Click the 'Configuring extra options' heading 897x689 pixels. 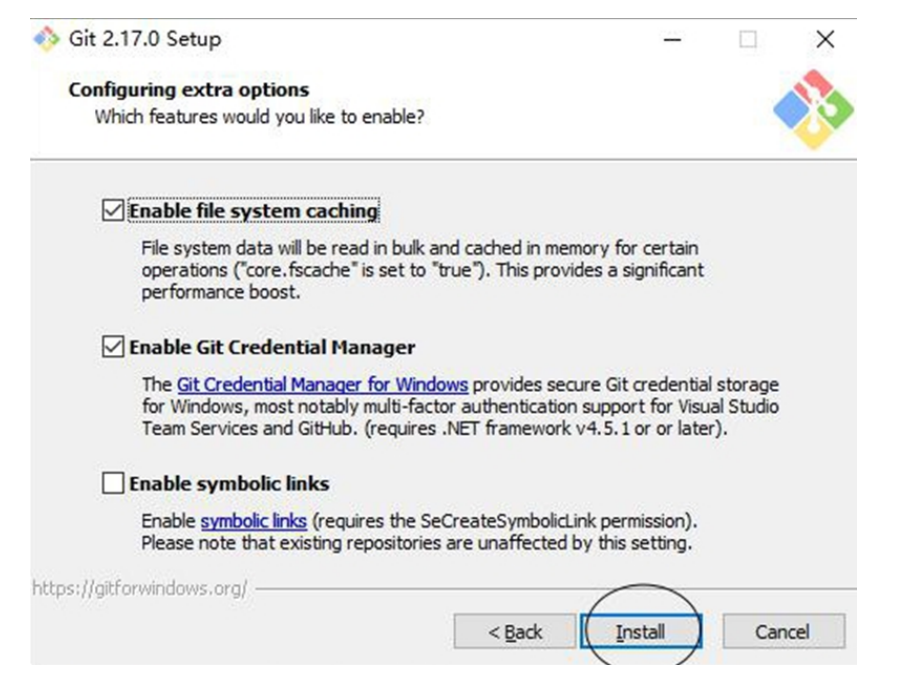tap(189, 90)
